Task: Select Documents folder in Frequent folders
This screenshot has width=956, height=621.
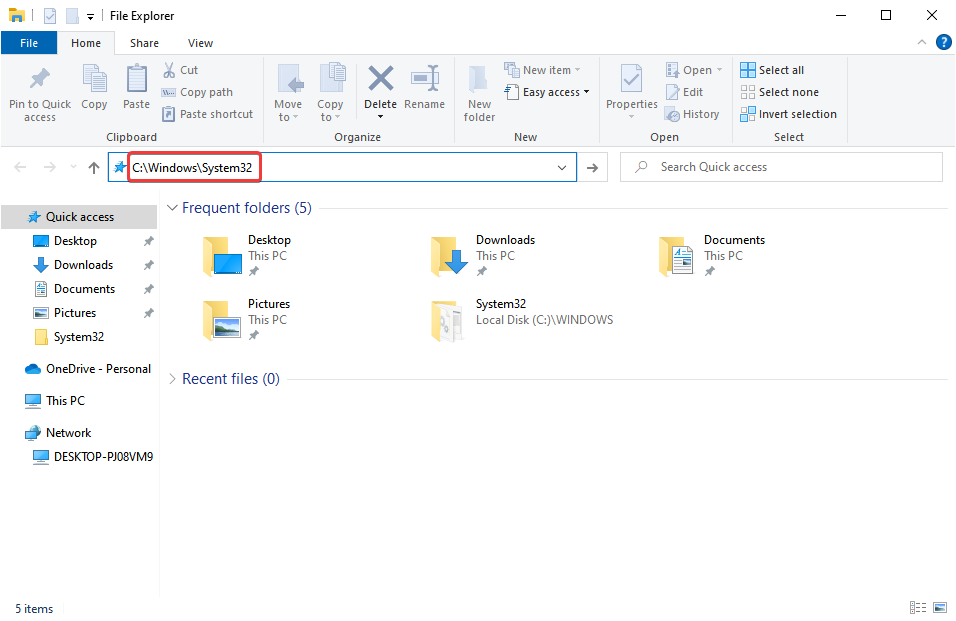Action: [x=712, y=256]
